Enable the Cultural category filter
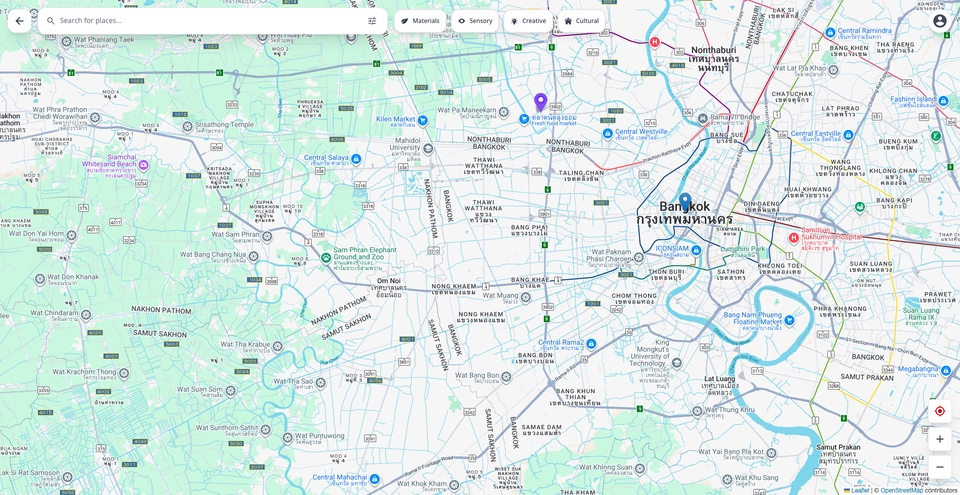 click(582, 21)
